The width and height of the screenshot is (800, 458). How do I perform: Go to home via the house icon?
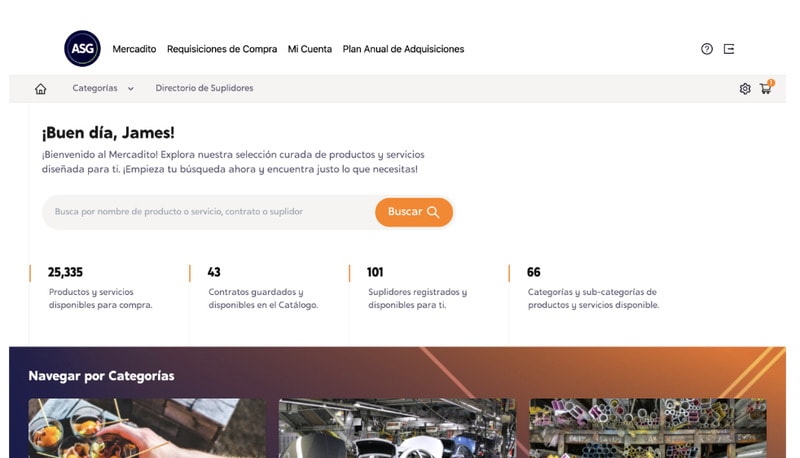click(x=41, y=89)
